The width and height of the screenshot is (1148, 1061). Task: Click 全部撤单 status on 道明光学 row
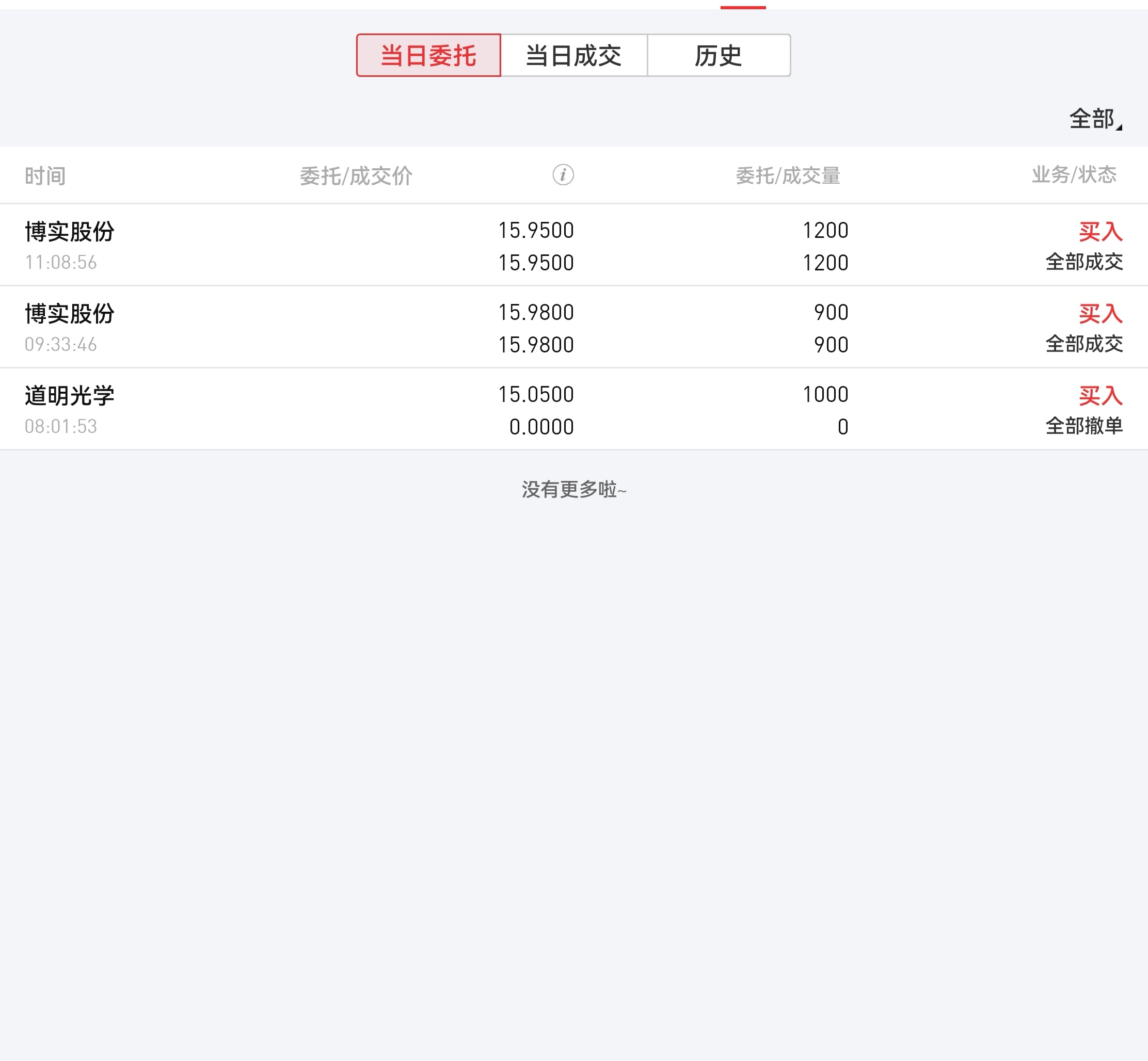(x=1083, y=426)
